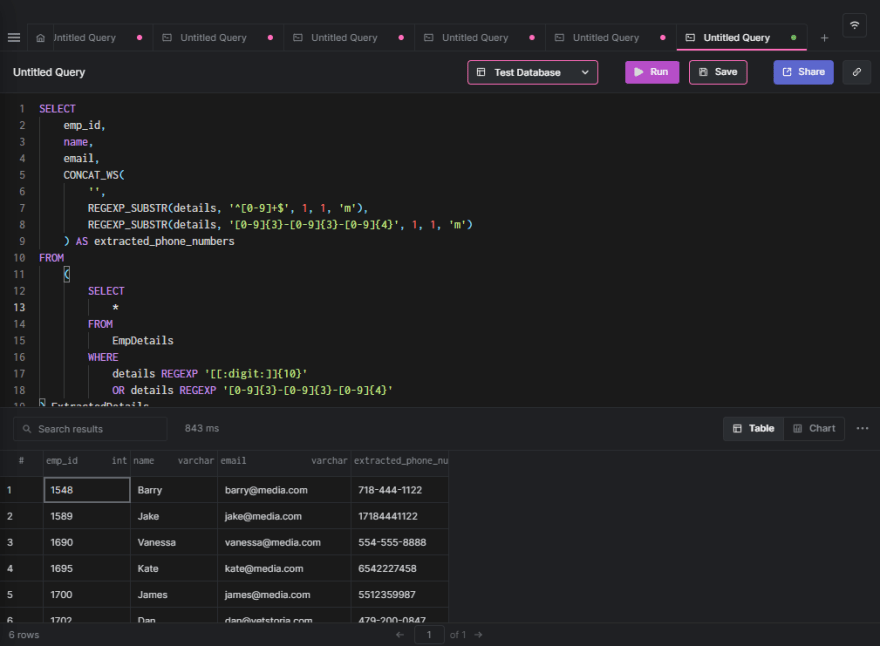Screen dimensions: 880x646
Task: Select phone cell 5512359987
Action: (400, 594)
